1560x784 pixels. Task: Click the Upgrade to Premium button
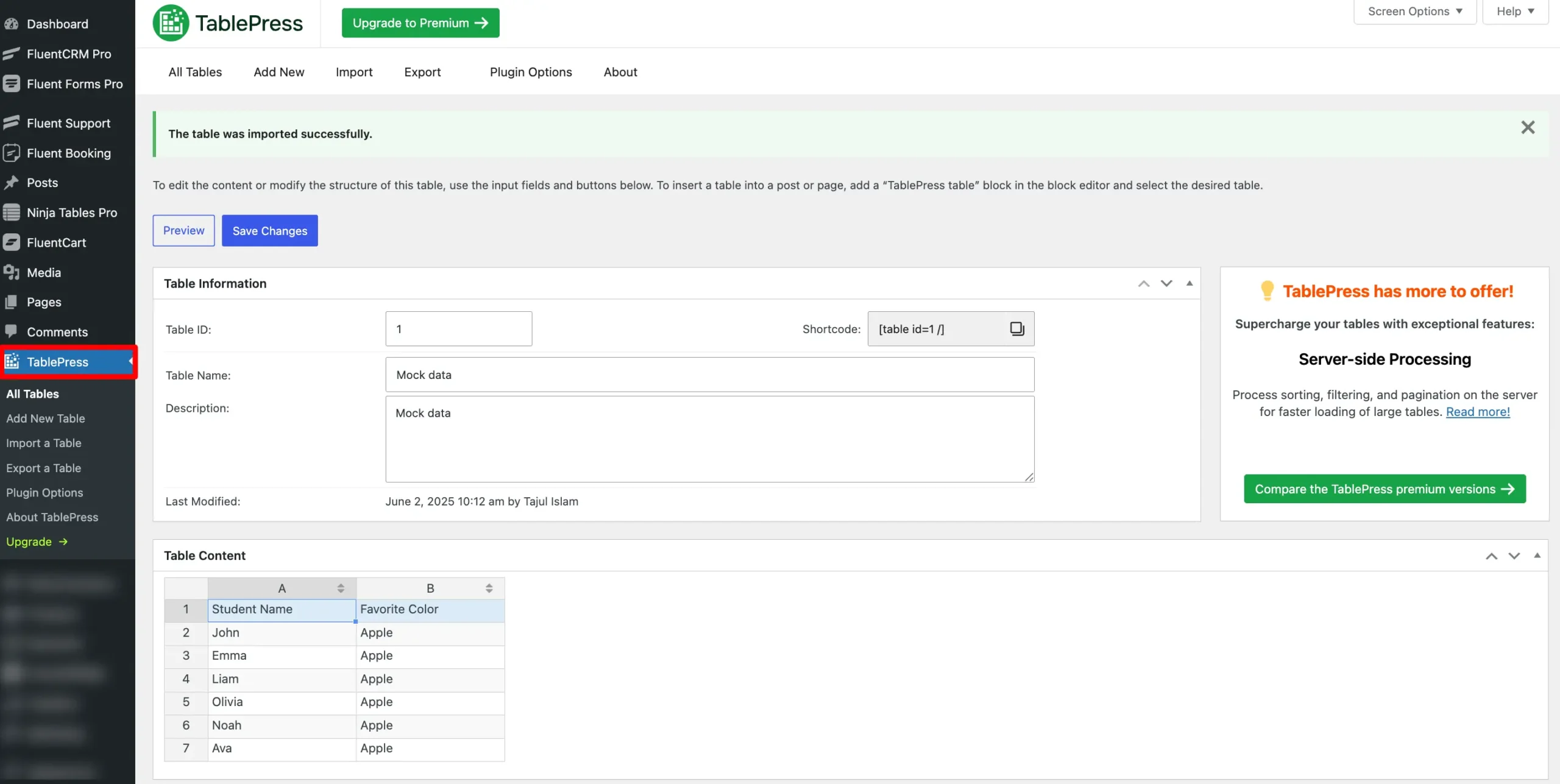pos(420,23)
